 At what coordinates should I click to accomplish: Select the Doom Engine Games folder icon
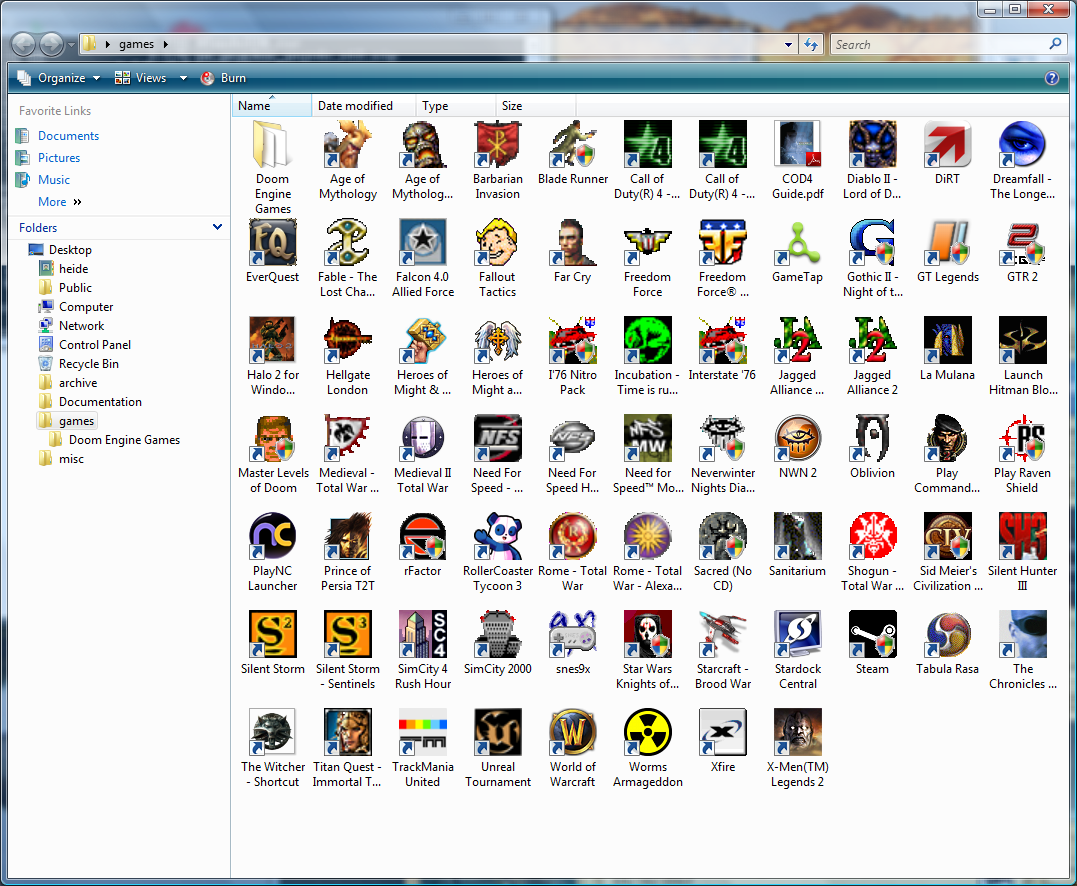pyautogui.click(x=273, y=144)
